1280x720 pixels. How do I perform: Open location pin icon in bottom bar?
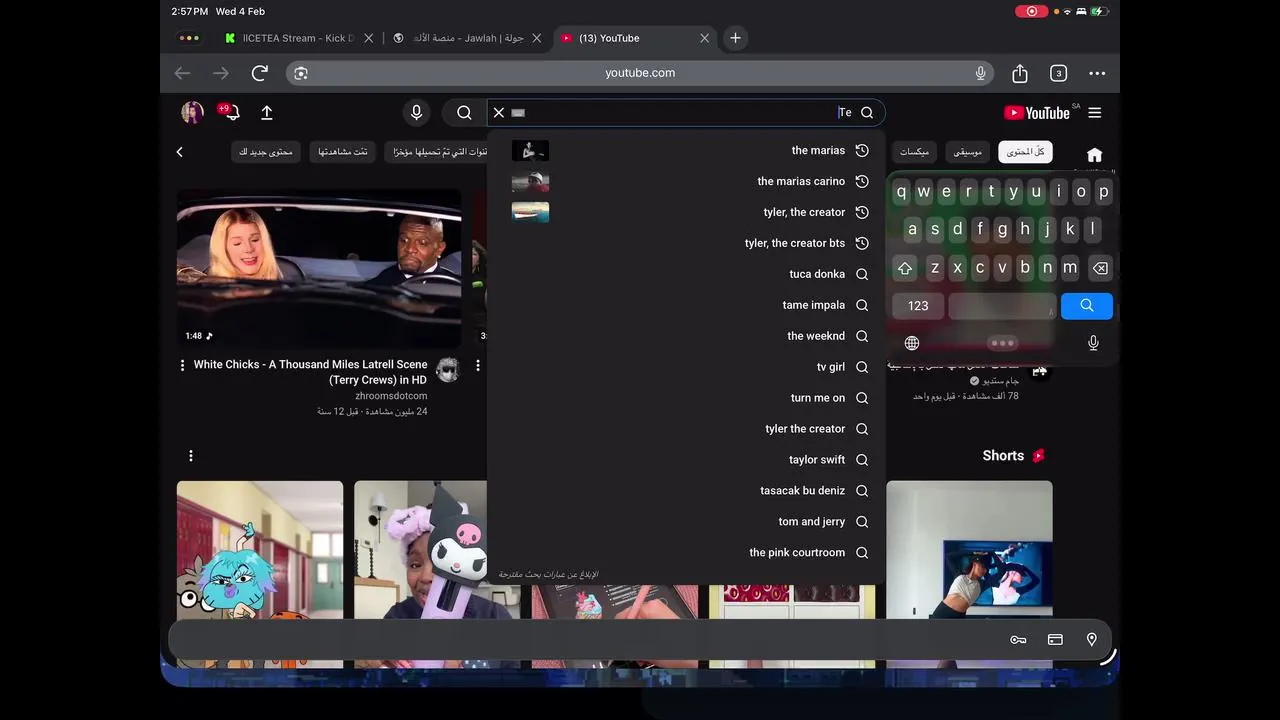1092,640
